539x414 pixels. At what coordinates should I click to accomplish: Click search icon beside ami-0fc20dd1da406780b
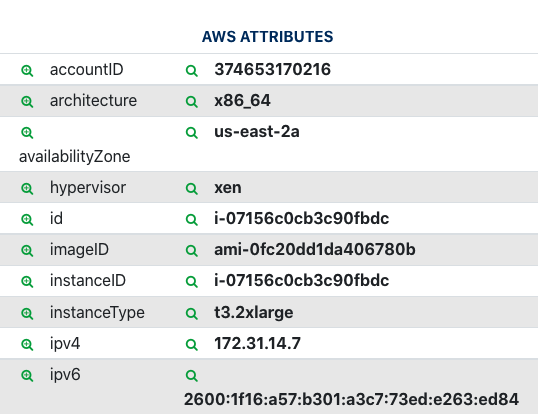pos(192,251)
